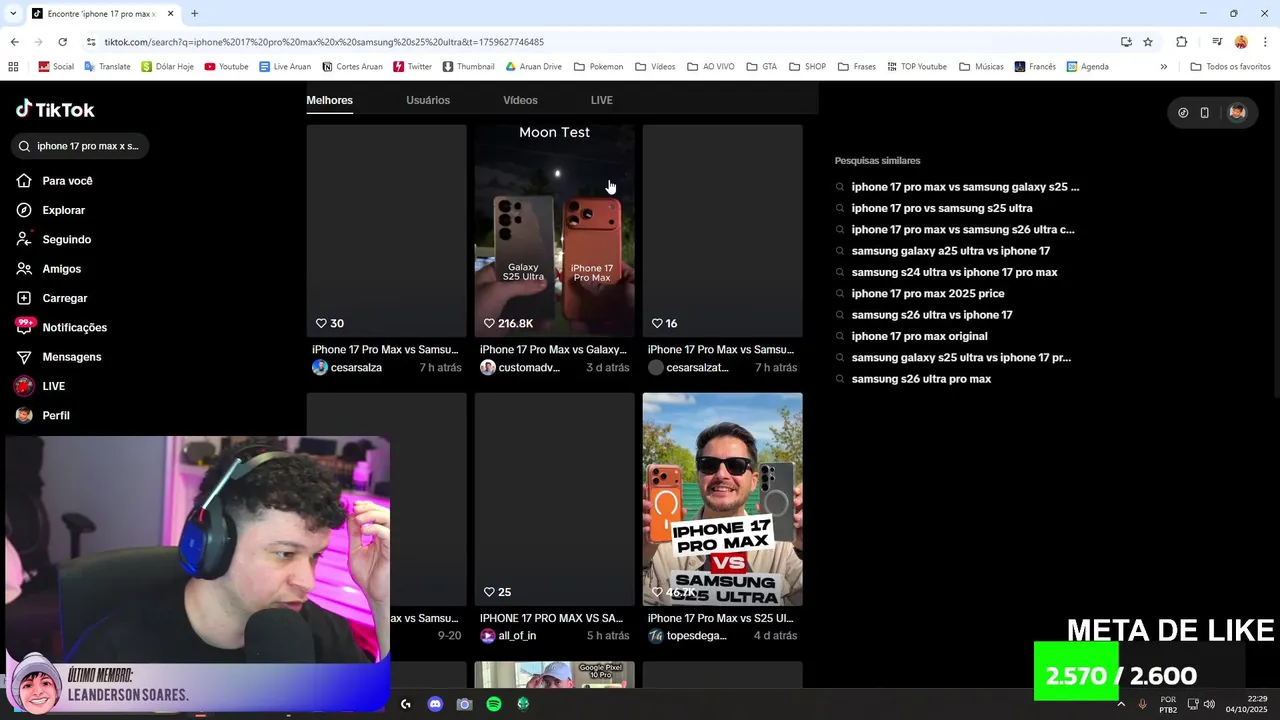Switch to the Melhores tab
This screenshot has height=720, width=1280.
click(329, 100)
